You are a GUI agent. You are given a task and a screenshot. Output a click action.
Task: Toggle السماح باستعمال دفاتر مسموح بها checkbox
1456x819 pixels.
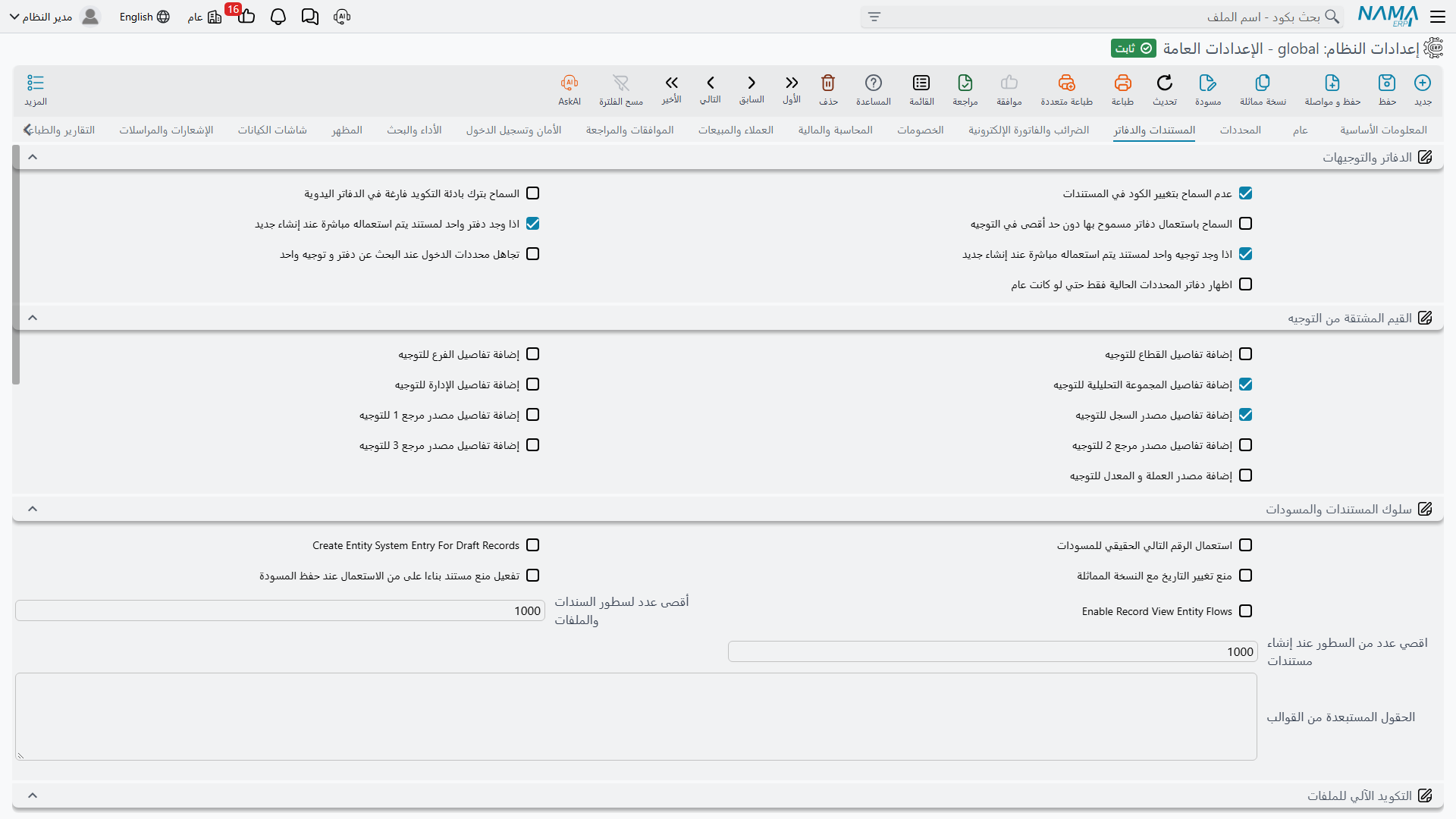tap(1245, 224)
